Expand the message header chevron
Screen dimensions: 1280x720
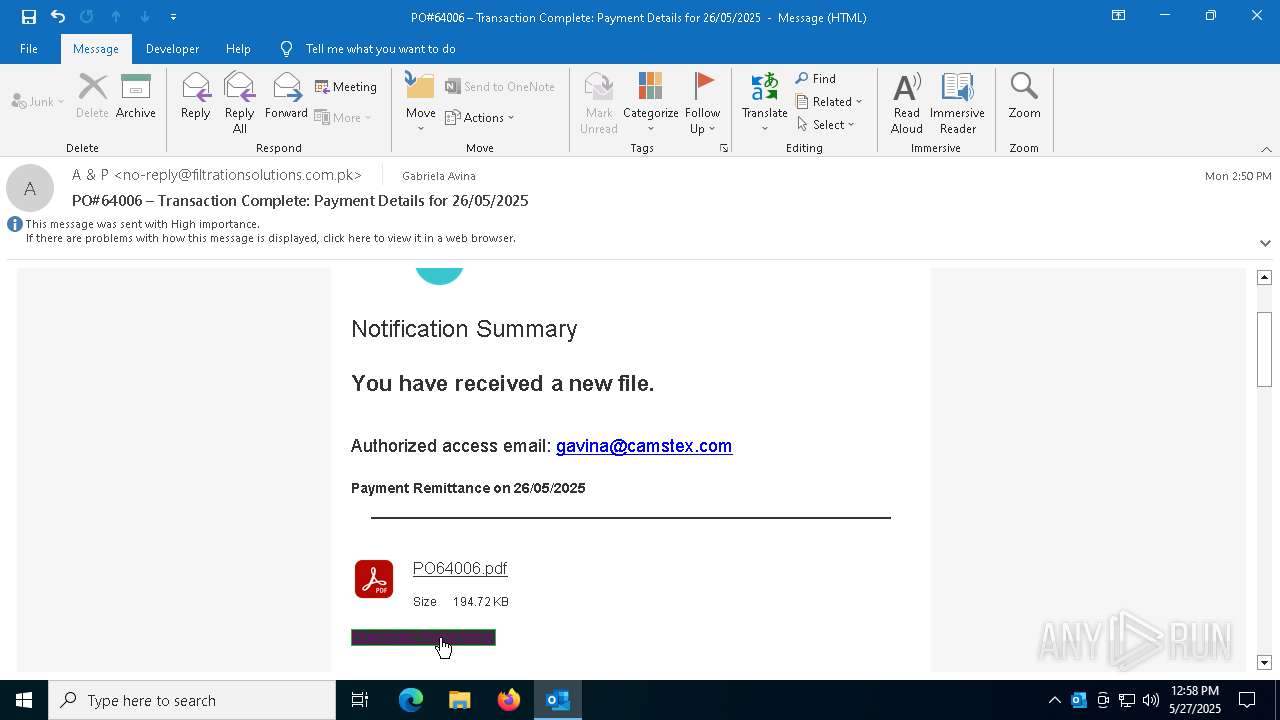1265,243
